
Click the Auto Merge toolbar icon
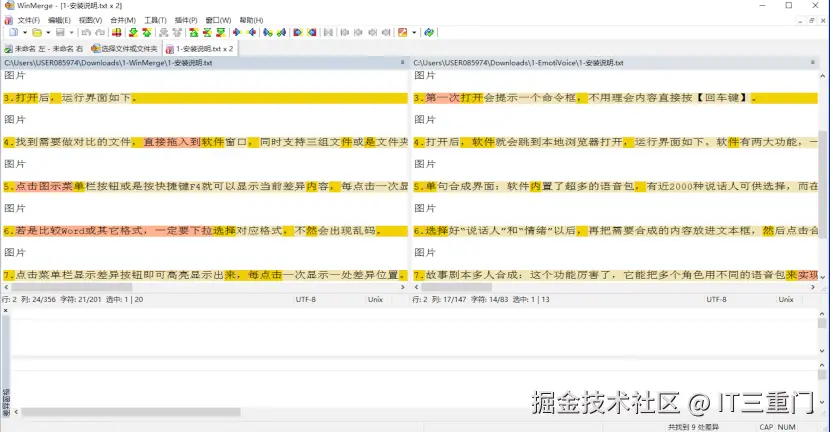coord(328,32)
